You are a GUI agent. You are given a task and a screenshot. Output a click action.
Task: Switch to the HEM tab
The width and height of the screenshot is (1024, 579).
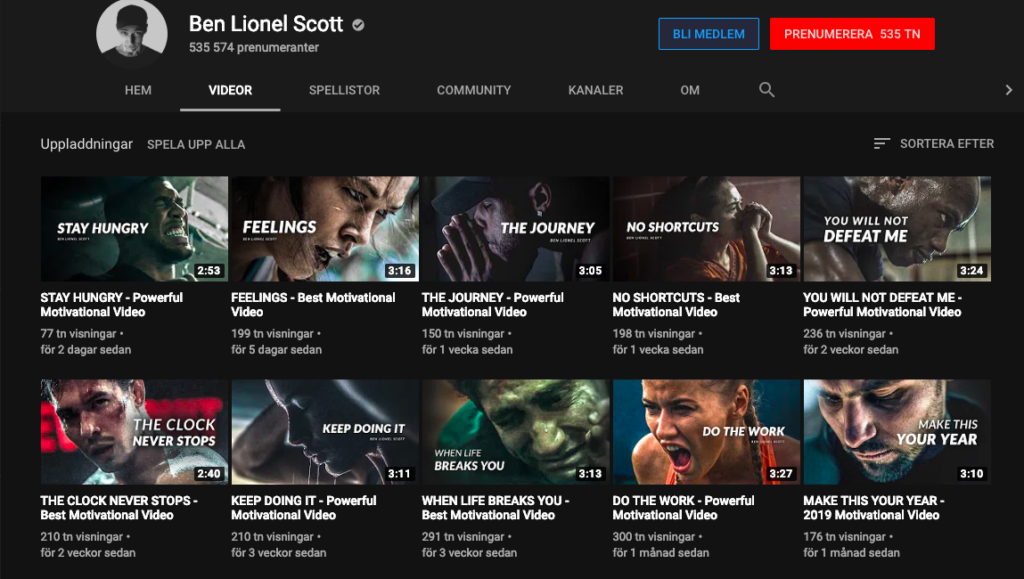[138, 90]
